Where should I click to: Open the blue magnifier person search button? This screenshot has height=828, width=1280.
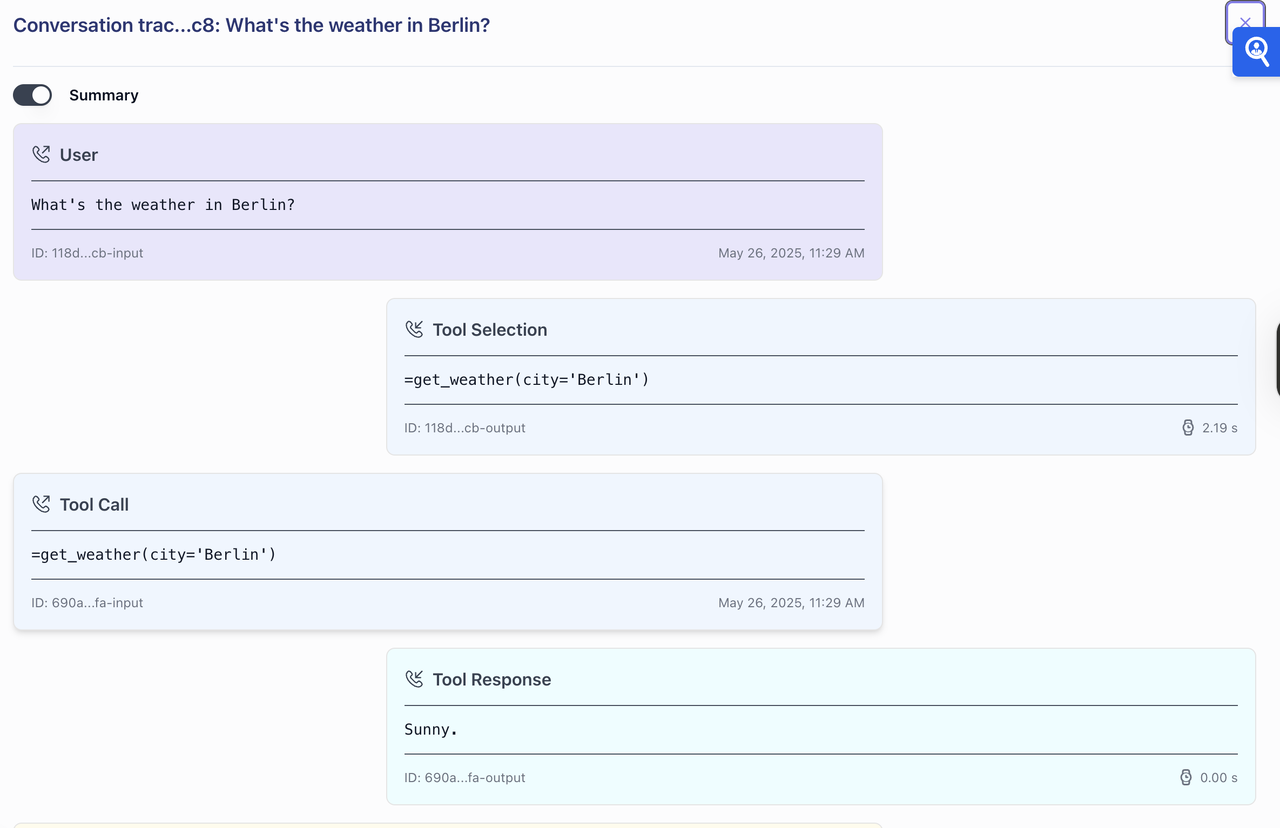point(1257,52)
